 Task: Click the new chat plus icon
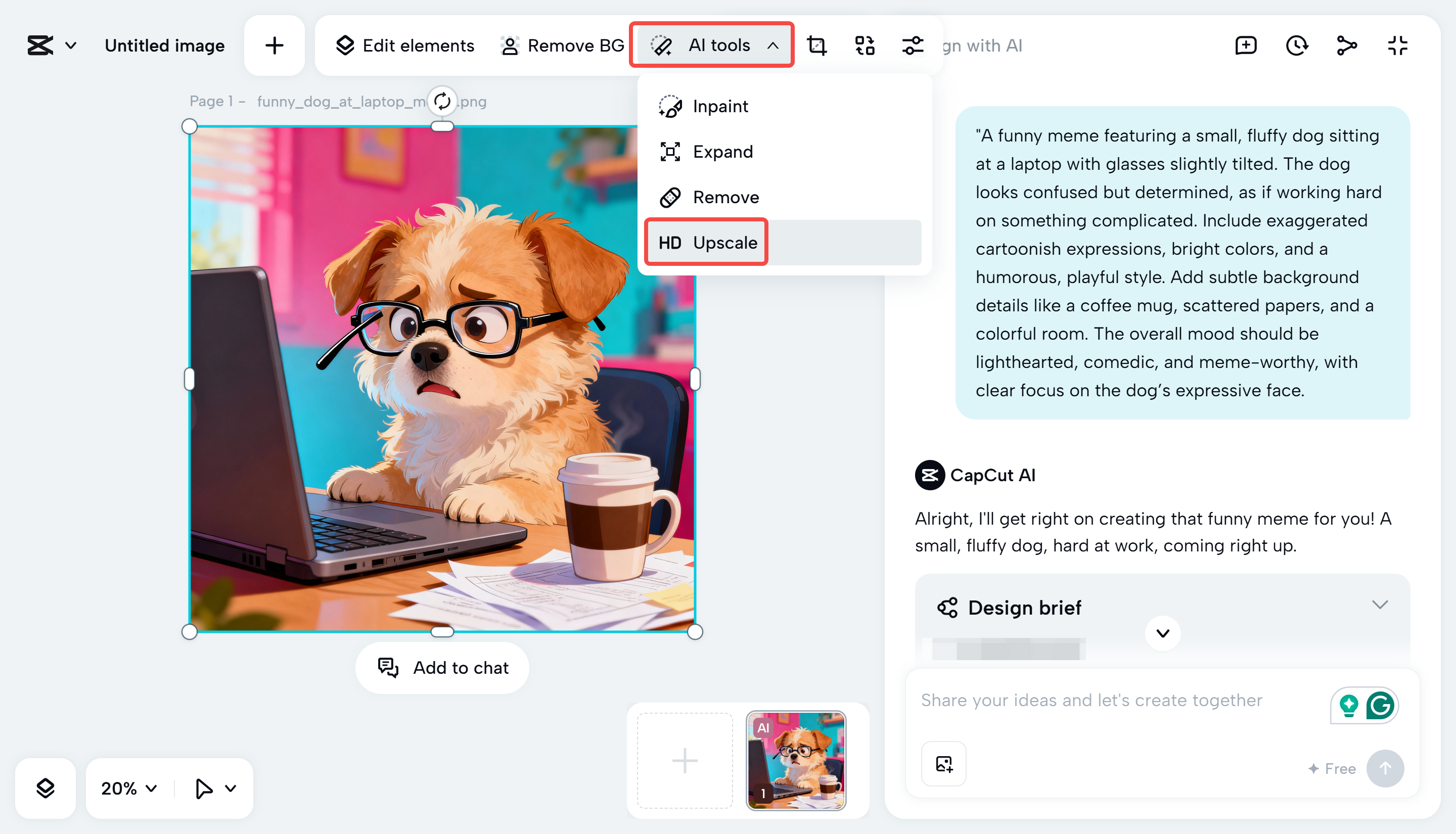(x=1246, y=45)
